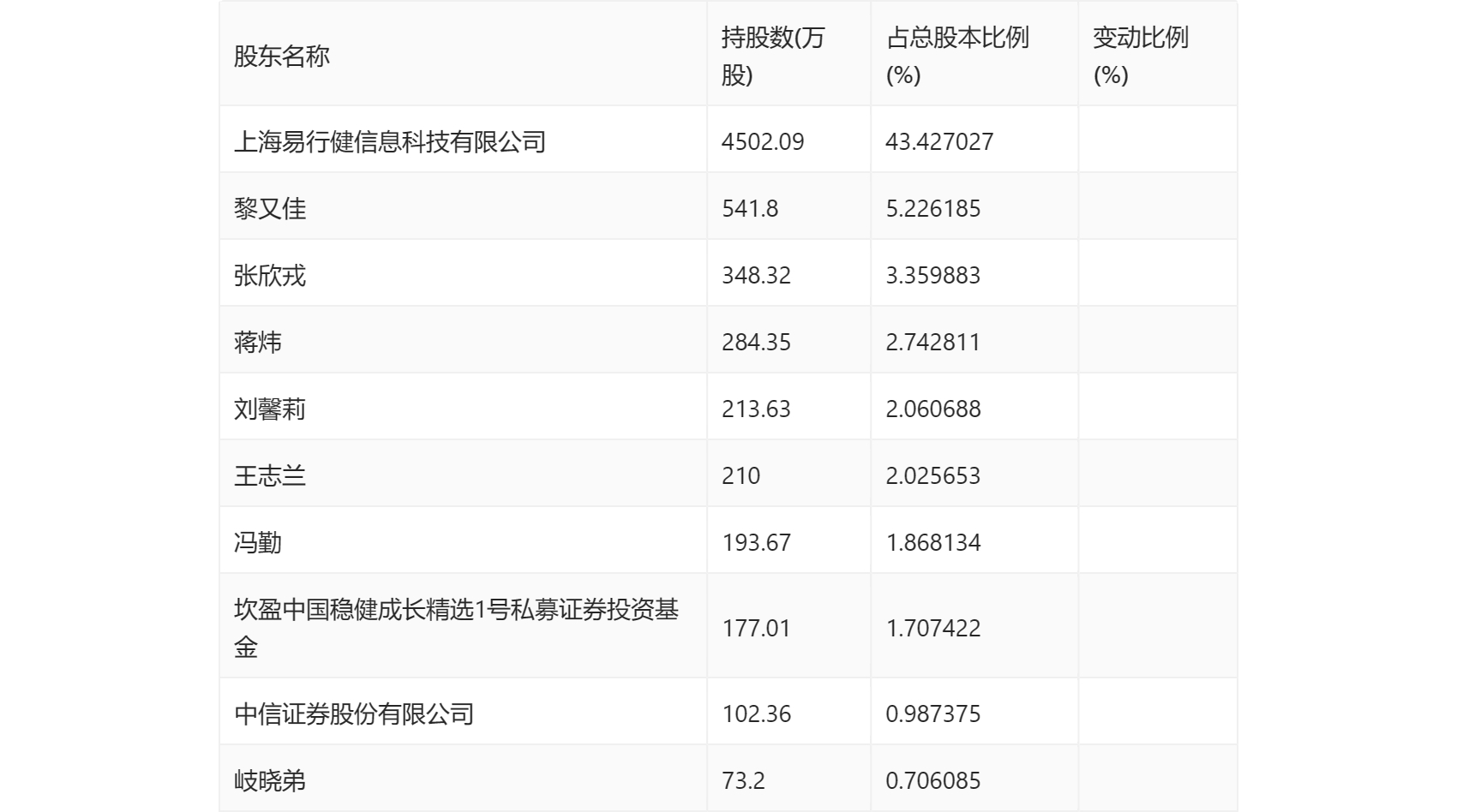Click the holding value 284.35

pyautogui.click(x=756, y=342)
